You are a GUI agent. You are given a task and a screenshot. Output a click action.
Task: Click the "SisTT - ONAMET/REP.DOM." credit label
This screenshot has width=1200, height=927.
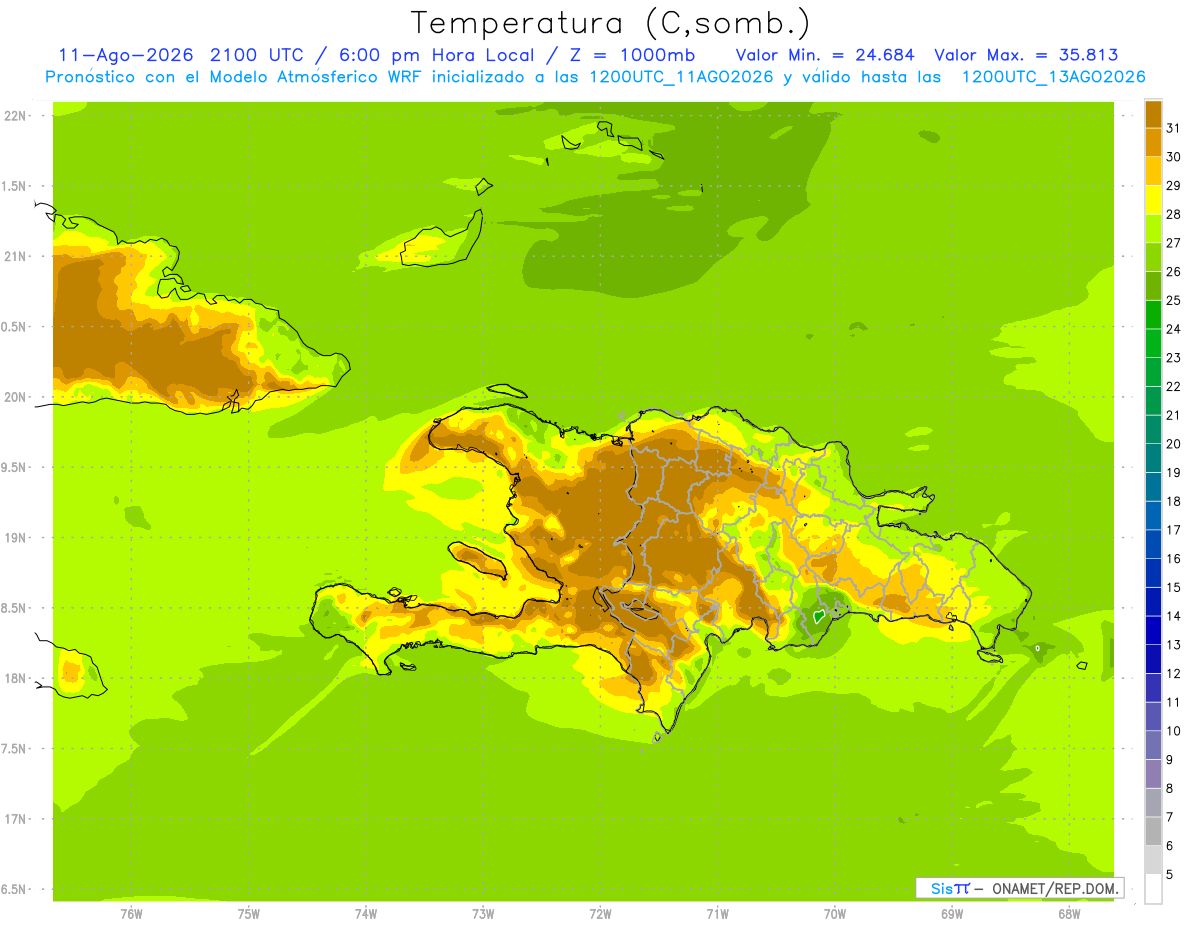(x=1020, y=888)
